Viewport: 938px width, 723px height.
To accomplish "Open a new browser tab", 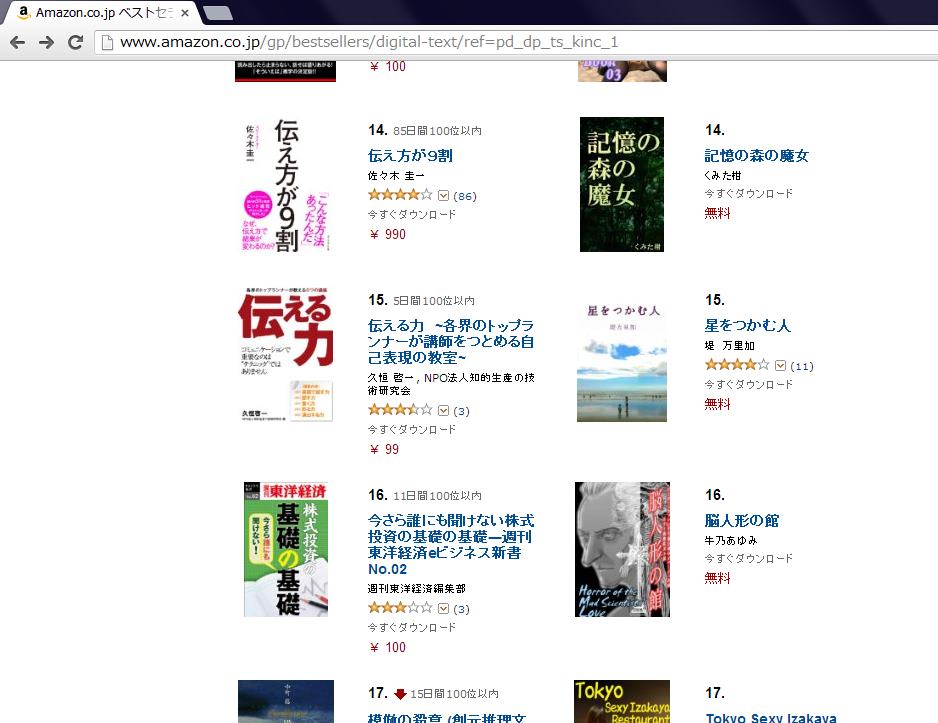I will point(218,13).
